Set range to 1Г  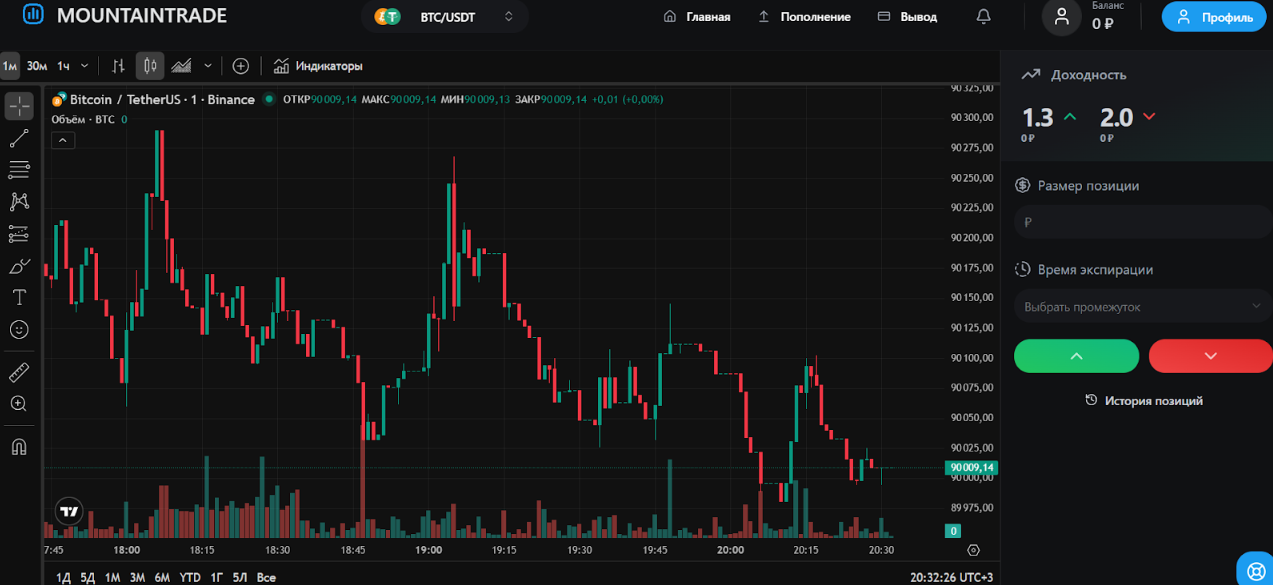(x=216, y=577)
